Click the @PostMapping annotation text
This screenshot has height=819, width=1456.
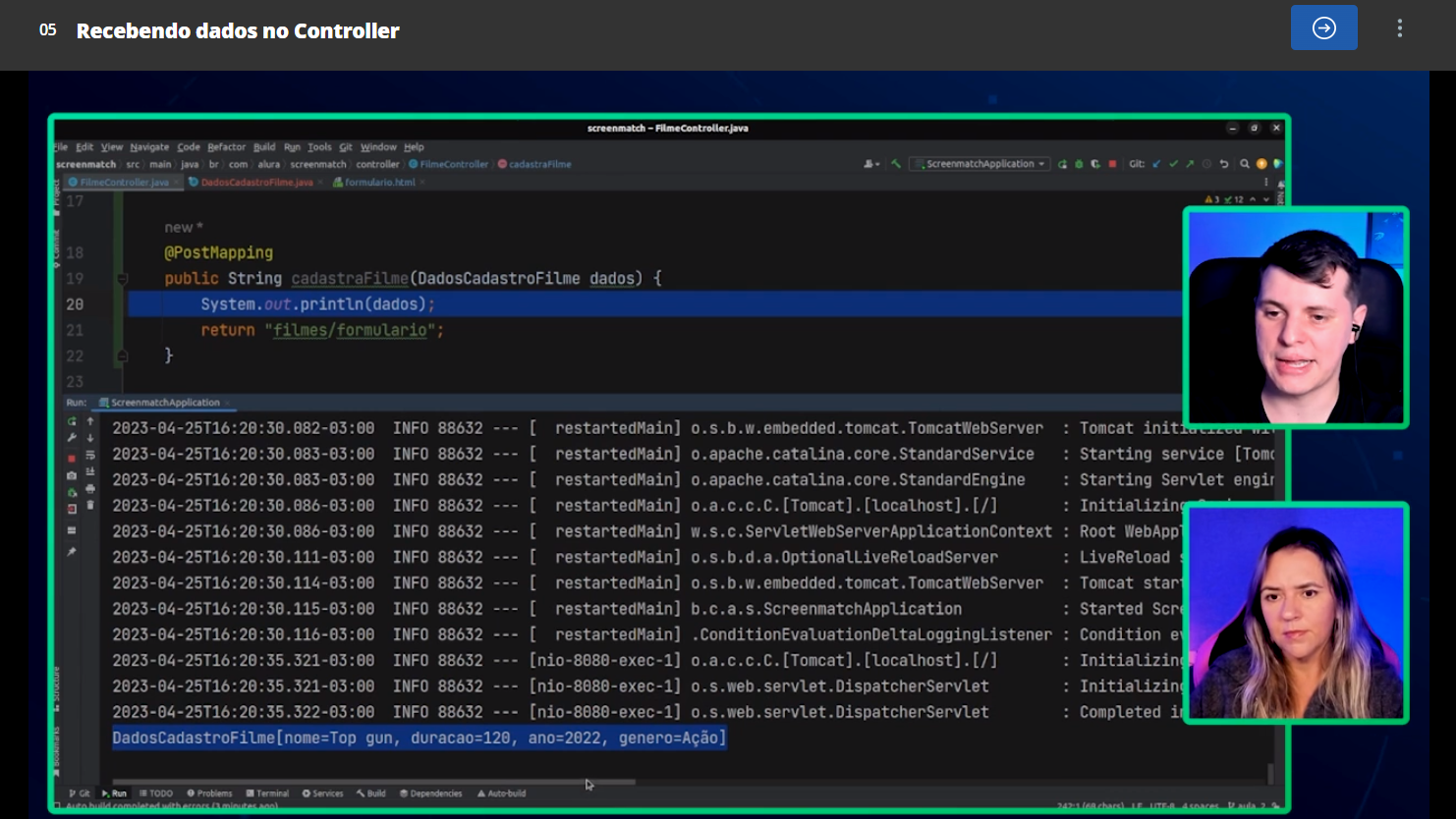[219, 252]
